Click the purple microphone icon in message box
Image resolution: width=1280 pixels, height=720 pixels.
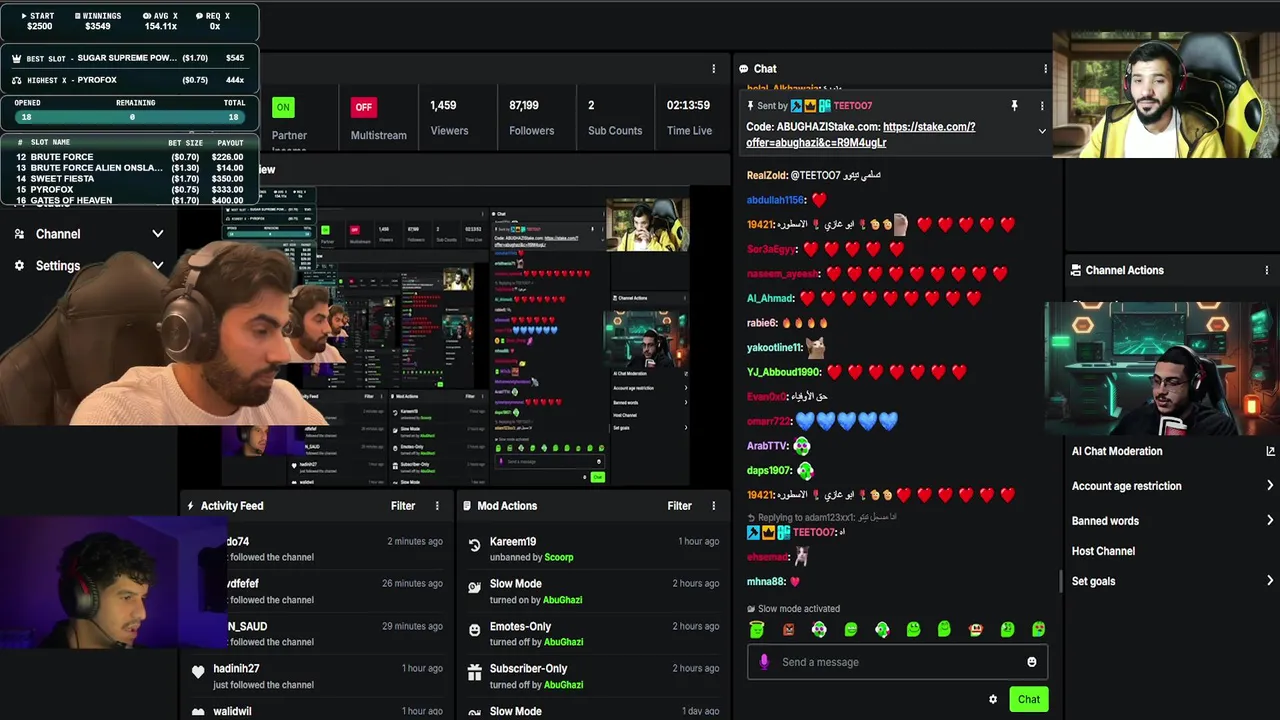(764, 662)
